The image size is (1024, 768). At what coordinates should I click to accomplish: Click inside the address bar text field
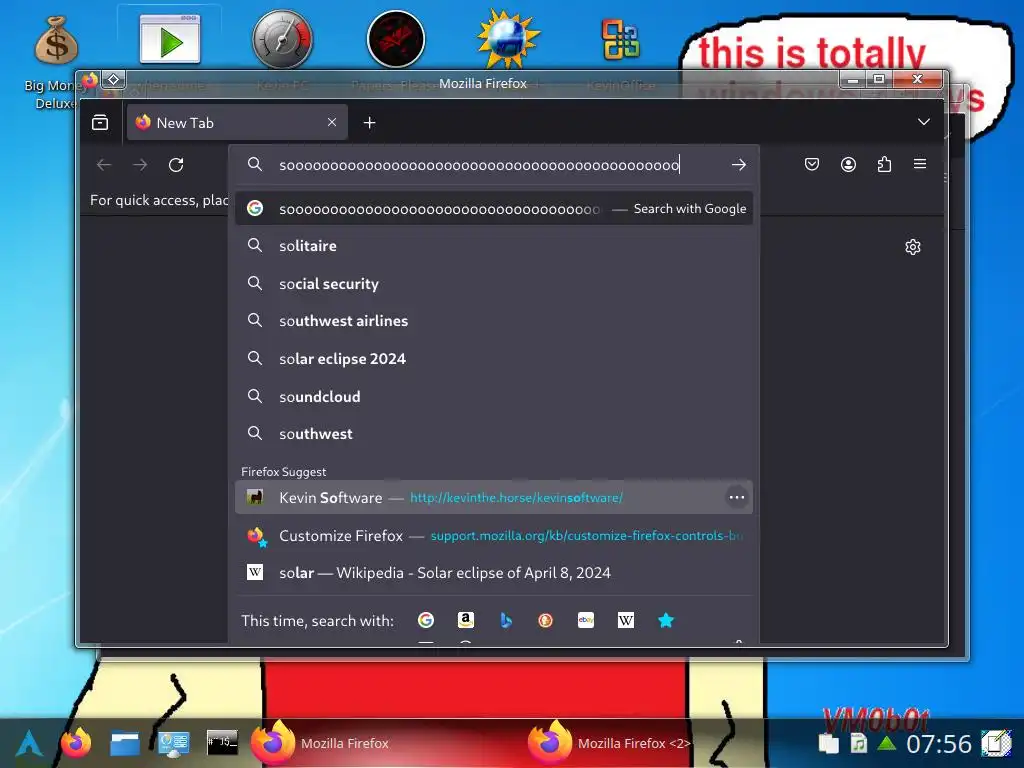click(479, 165)
